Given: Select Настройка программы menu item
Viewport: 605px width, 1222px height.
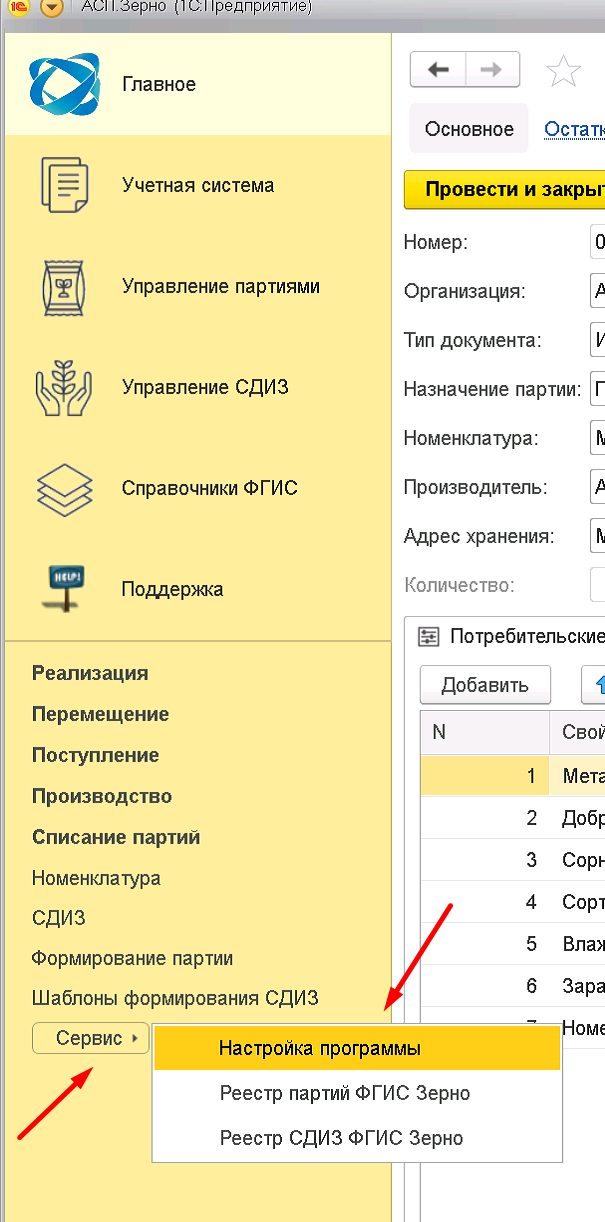Looking at the screenshot, I should [357, 1049].
